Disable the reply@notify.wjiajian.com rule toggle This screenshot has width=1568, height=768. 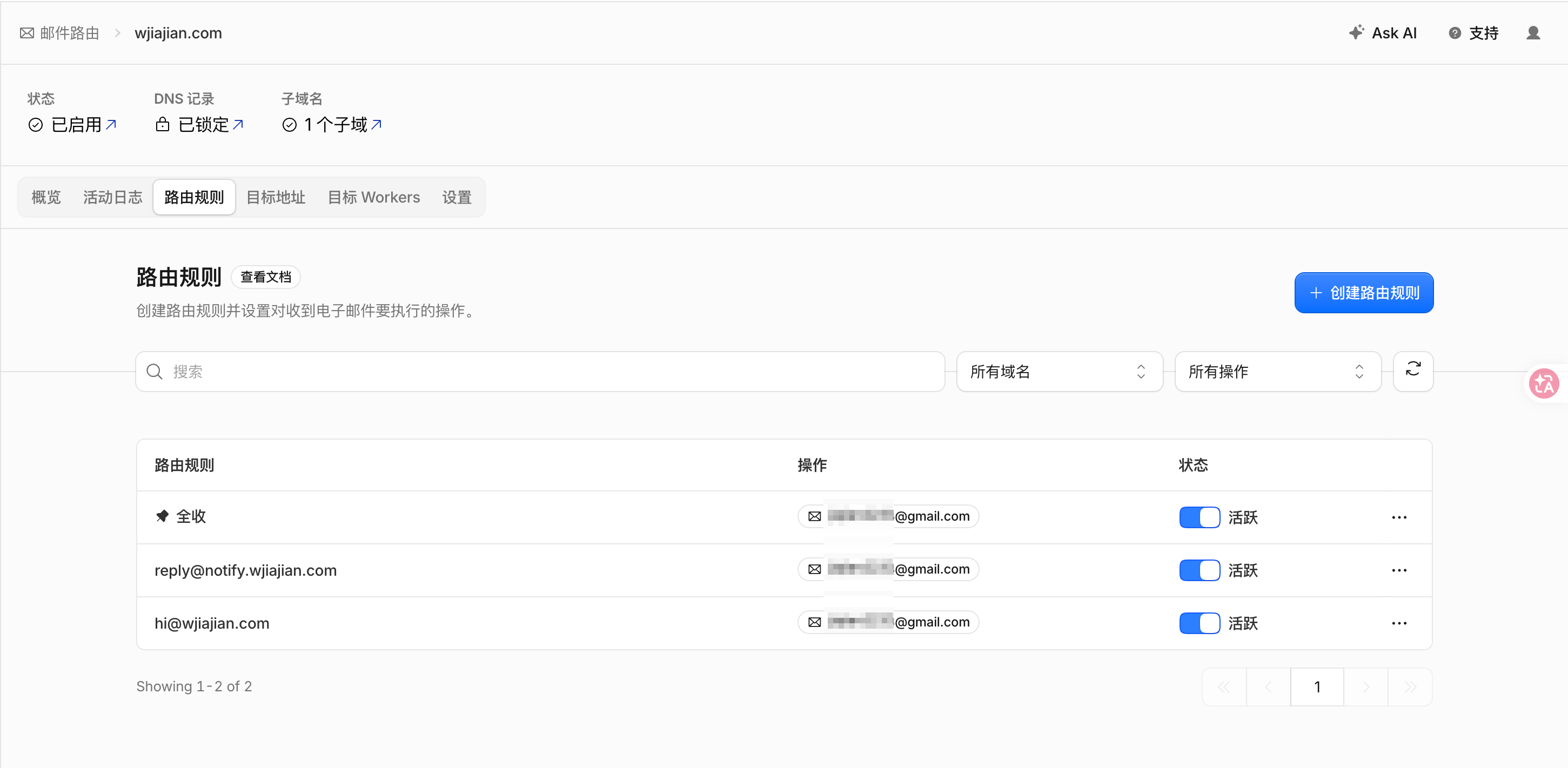pyautogui.click(x=1199, y=570)
